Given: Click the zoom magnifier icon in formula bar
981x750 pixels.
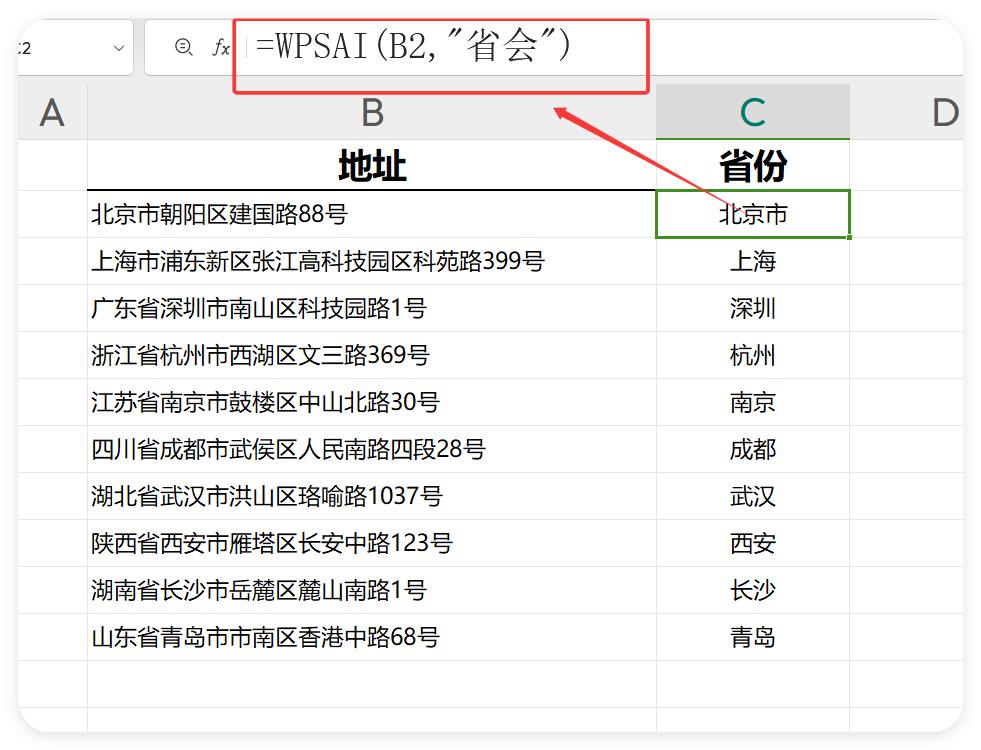Looking at the screenshot, I should (183, 47).
